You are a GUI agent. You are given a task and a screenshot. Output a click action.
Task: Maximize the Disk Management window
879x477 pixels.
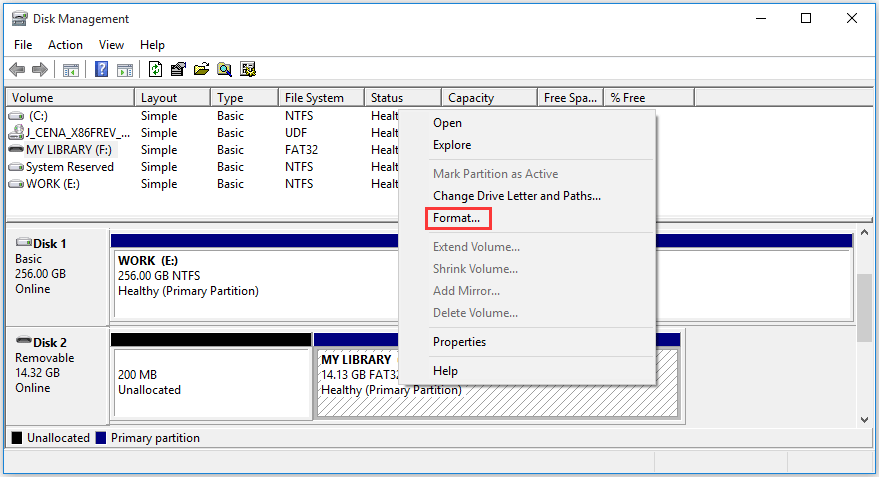tap(806, 18)
